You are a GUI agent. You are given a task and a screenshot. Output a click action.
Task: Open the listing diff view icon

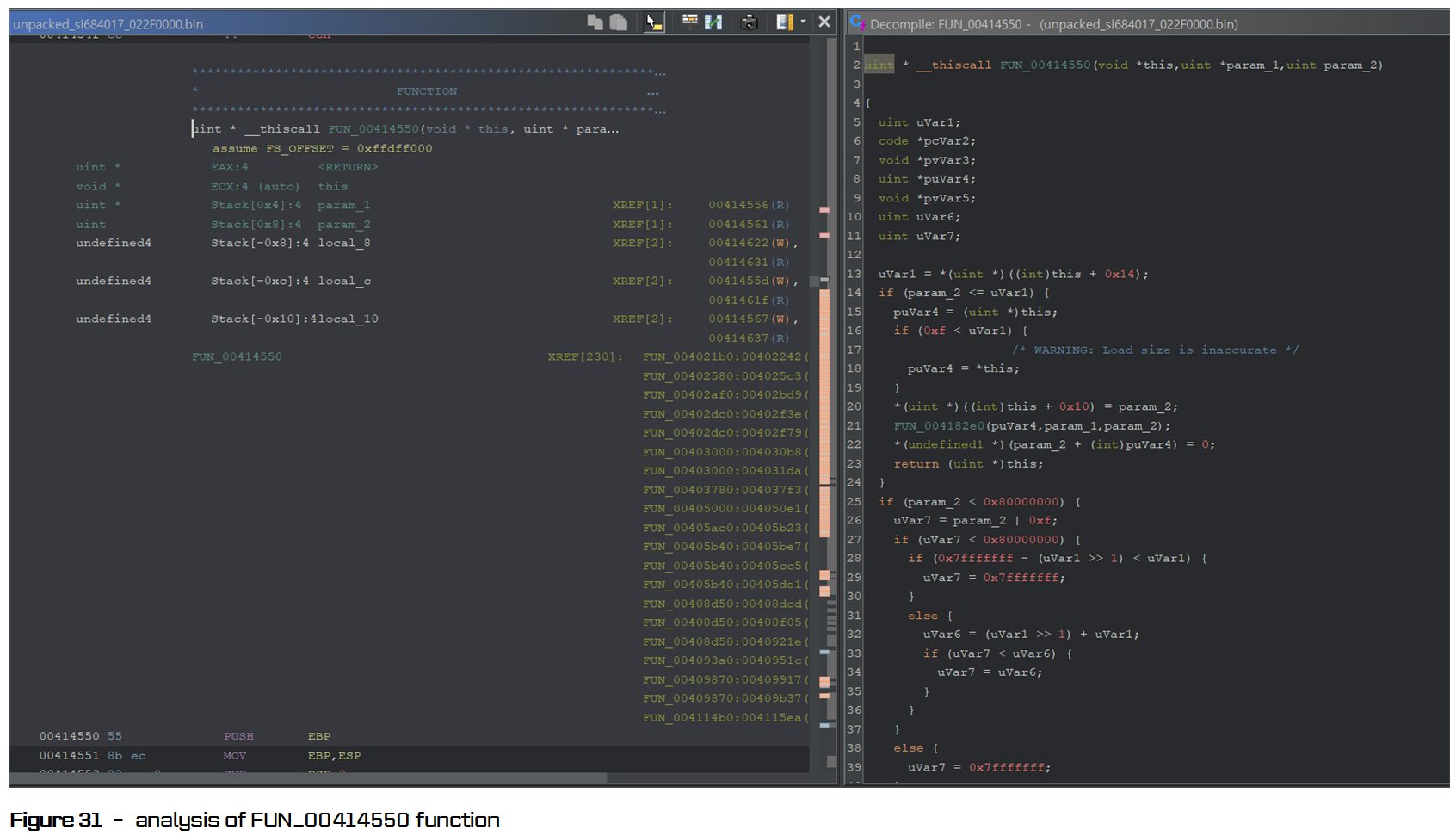(x=713, y=22)
